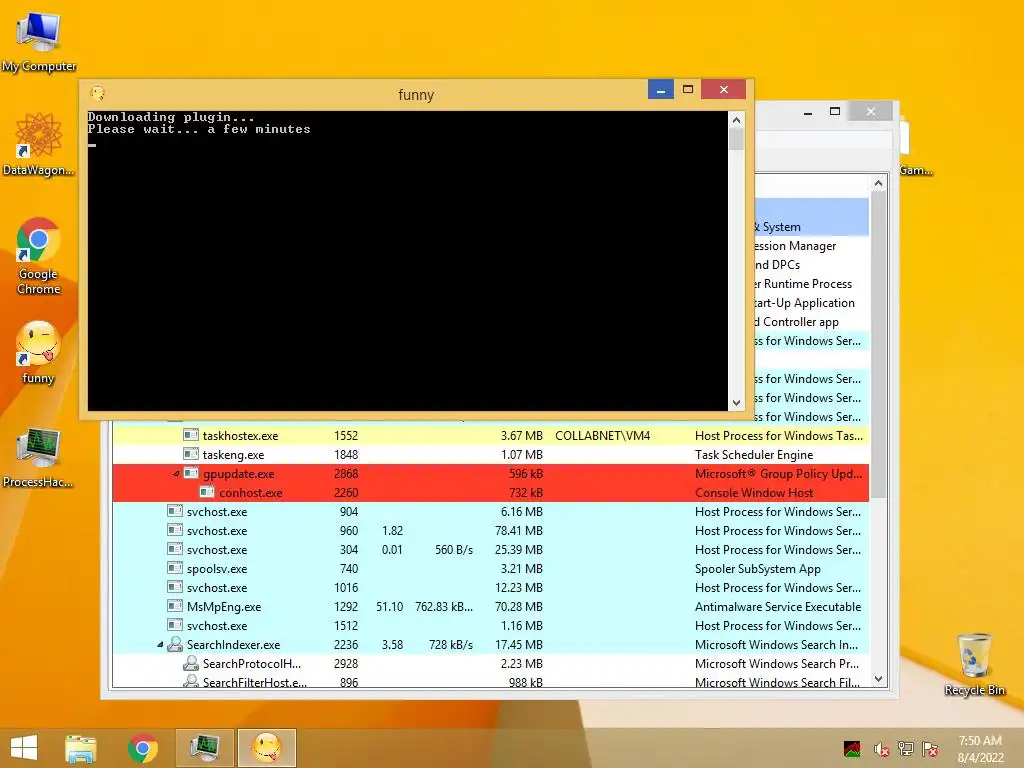The height and width of the screenshot is (768, 1024).
Task: Open ProcessHacker desktop shortcut
Action: click(x=39, y=457)
